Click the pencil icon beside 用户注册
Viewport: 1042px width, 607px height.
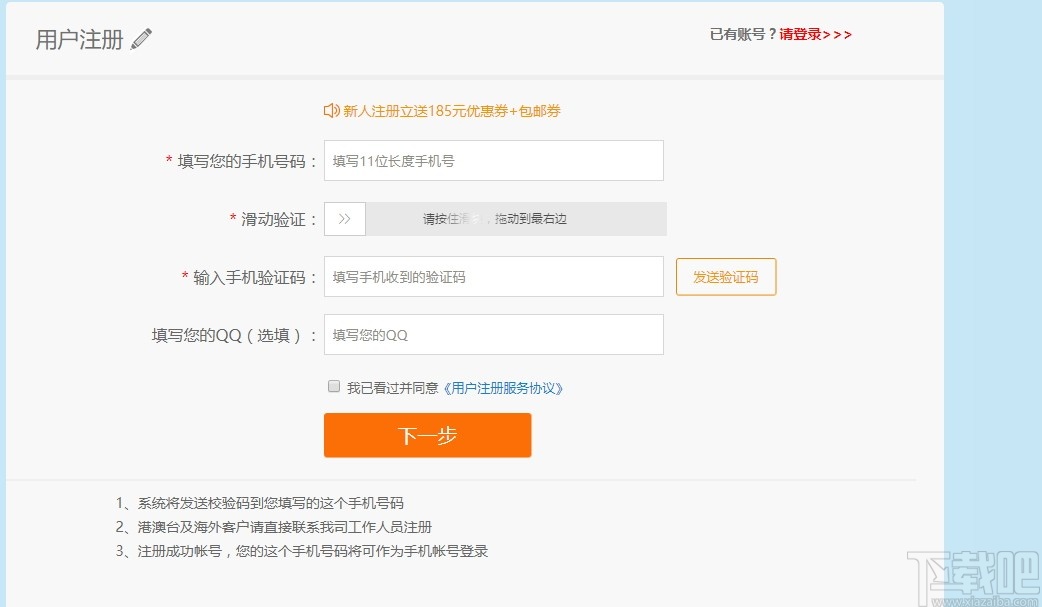pos(142,39)
